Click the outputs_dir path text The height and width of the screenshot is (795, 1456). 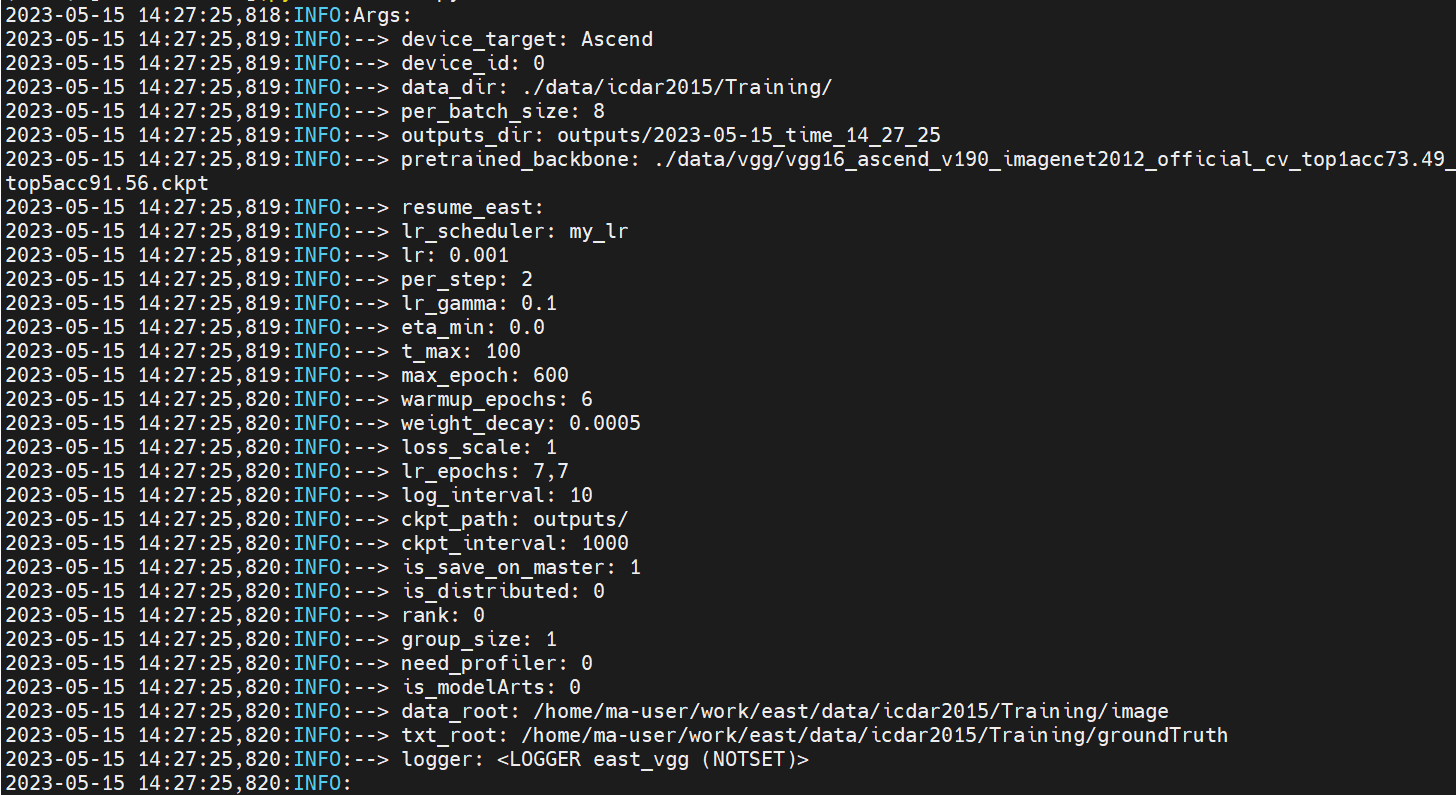point(749,136)
